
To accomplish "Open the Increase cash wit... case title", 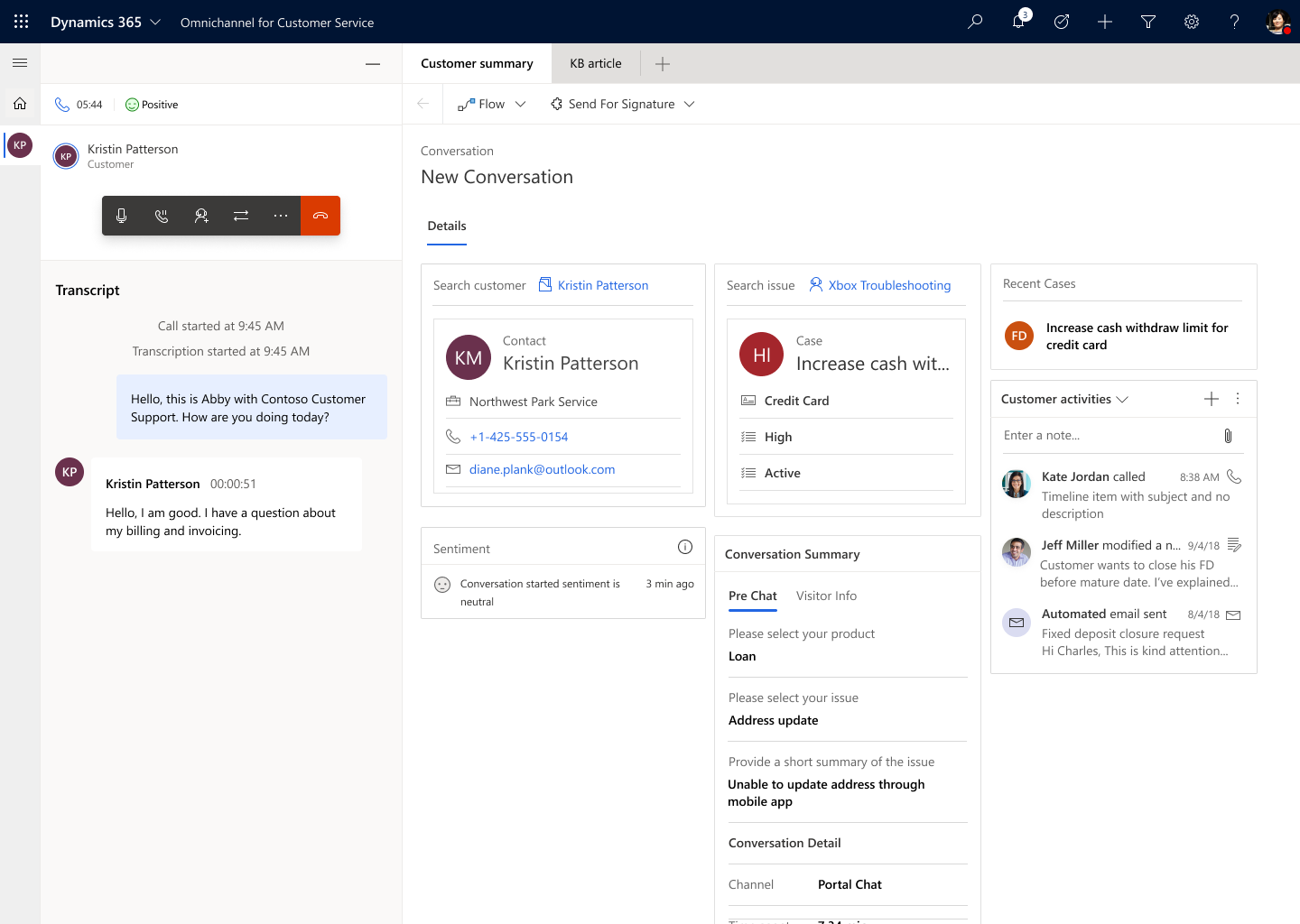I will [873, 364].
